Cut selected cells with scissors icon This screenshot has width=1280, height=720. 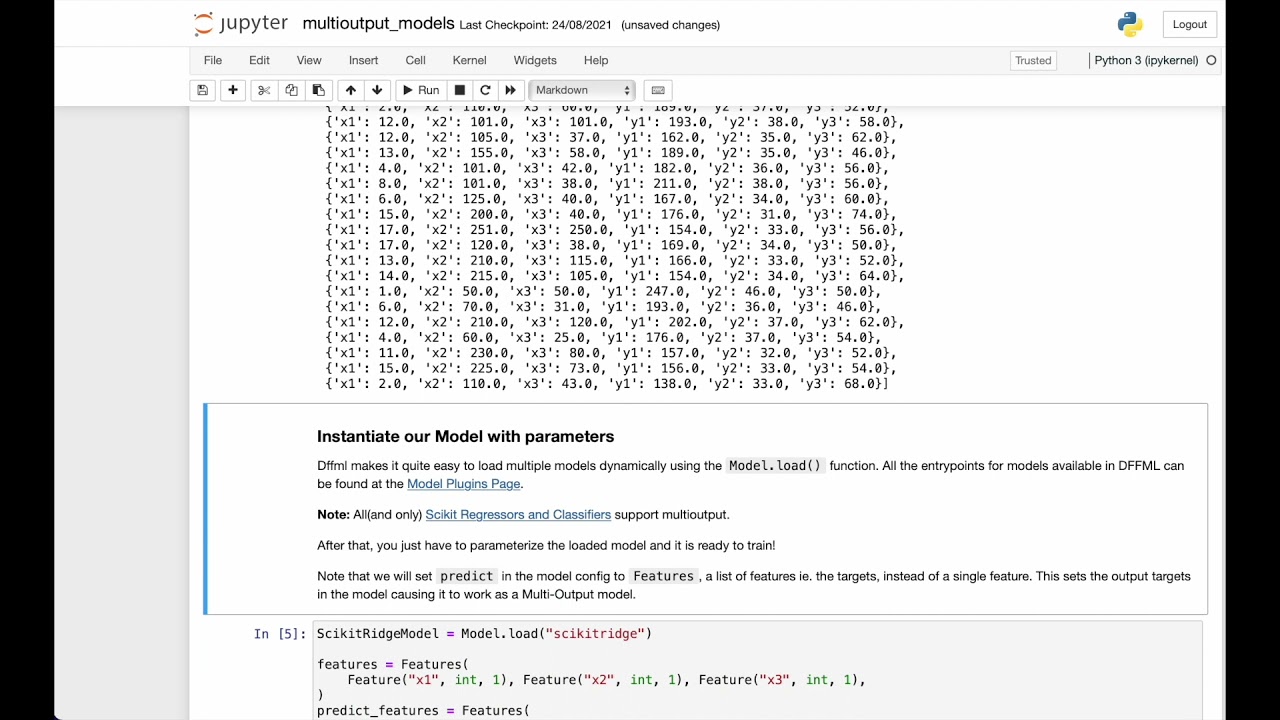(264, 90)
